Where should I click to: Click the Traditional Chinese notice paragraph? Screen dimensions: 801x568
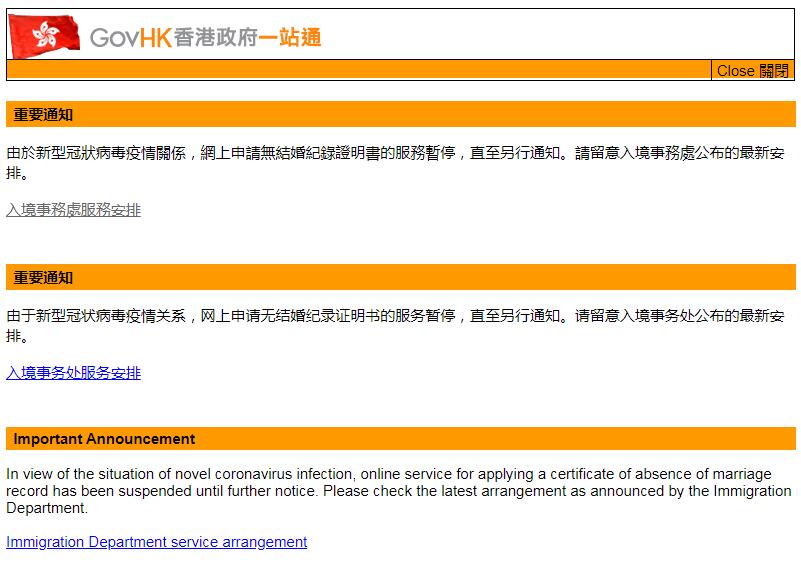coord(398,163)
